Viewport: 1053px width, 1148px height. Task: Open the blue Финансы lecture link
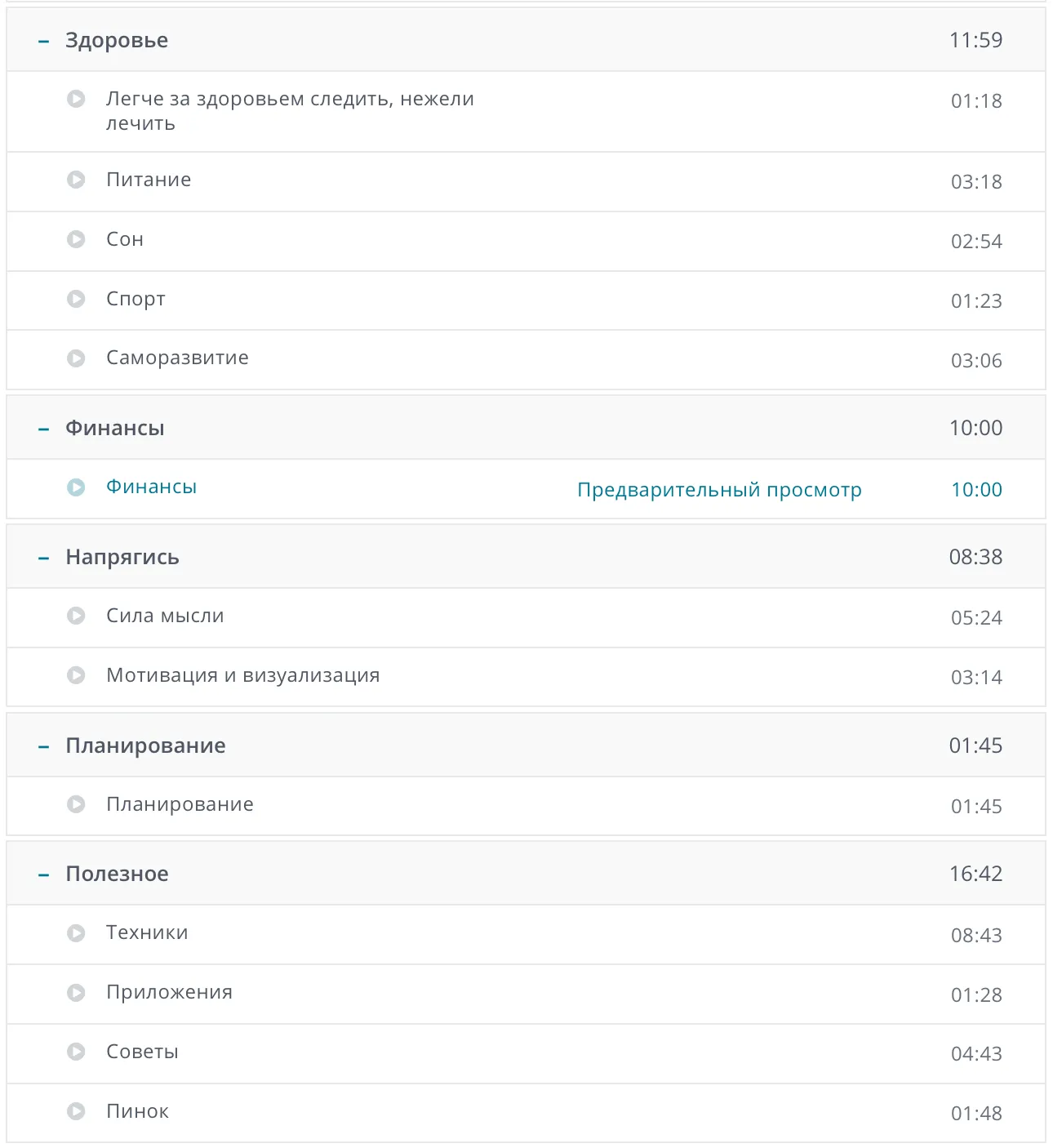151,487
